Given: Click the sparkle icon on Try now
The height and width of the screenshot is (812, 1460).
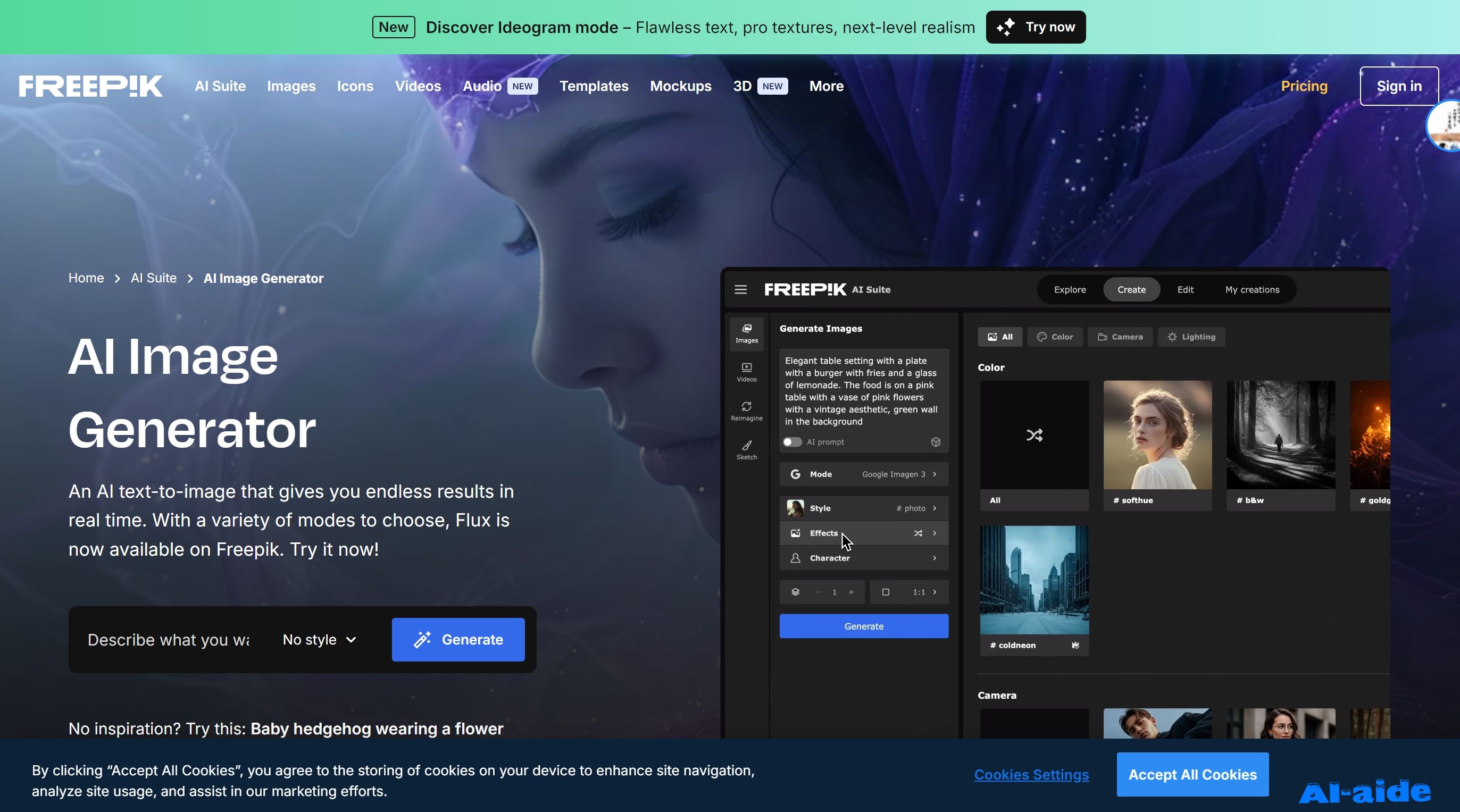Looking at the screenshot, I should coord(1006,27).
